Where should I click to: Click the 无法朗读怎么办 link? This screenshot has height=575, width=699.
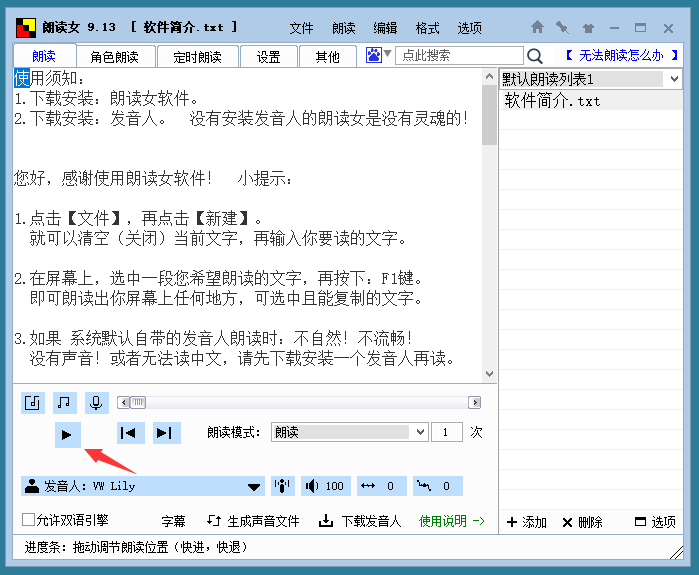pyautogui.click(x=621, y=55)
